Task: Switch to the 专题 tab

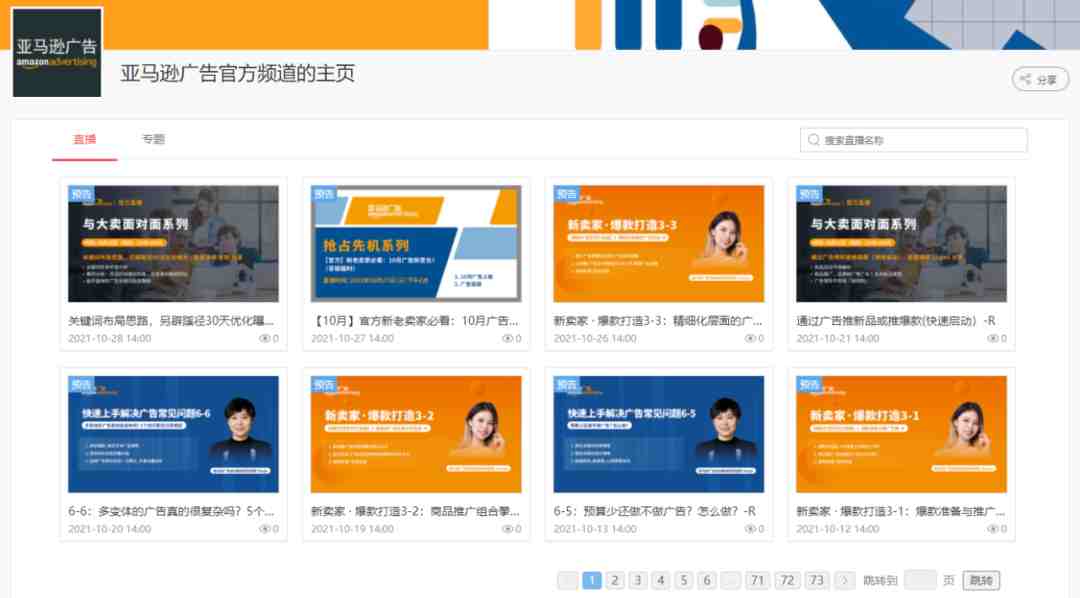Action: [153, 139]
